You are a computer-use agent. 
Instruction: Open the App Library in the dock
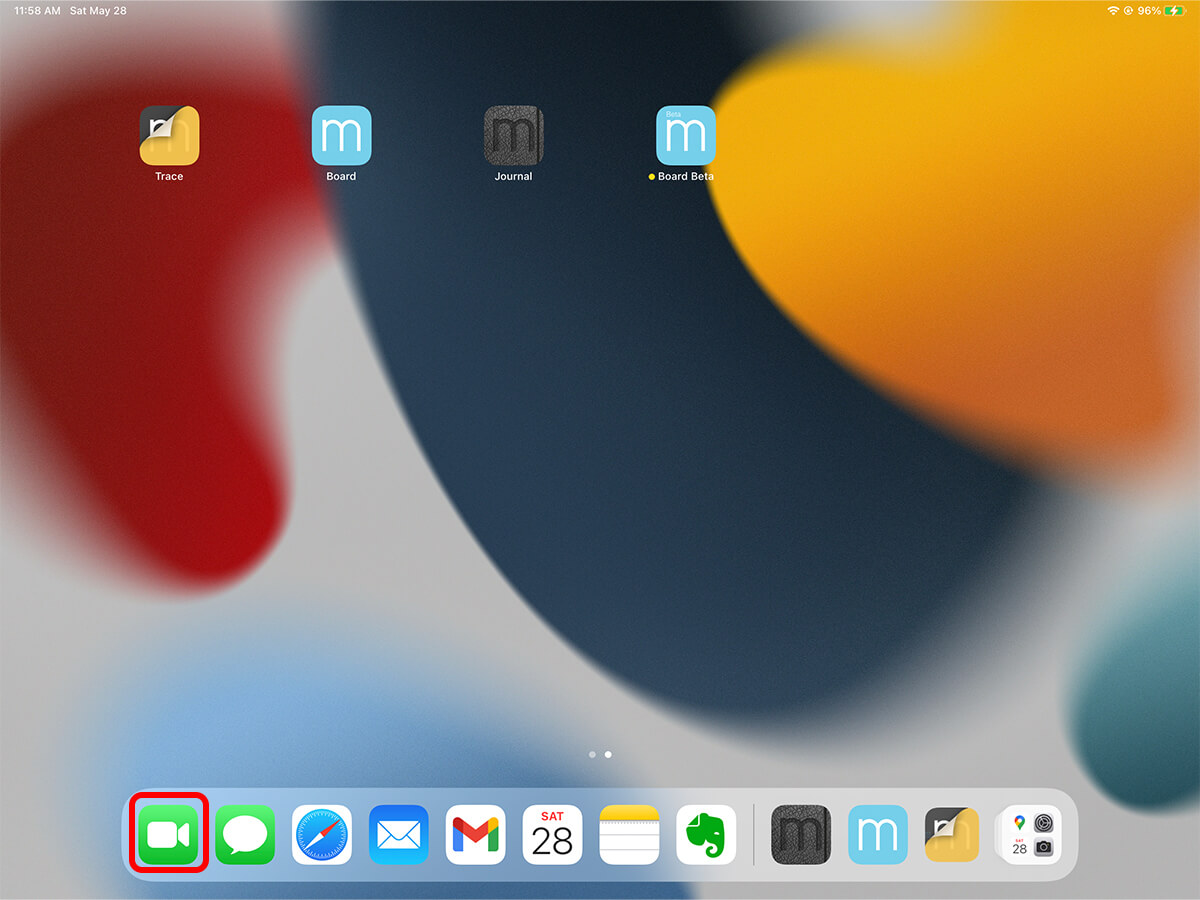(x=1031, y=834)
